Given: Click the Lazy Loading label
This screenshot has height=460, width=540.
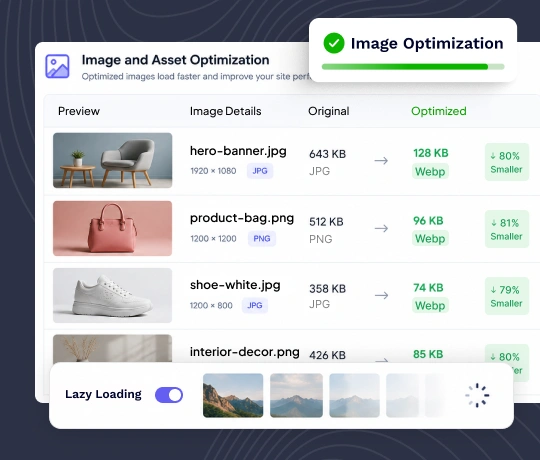Looking at the screenshot, I should [x=103, y=395].
